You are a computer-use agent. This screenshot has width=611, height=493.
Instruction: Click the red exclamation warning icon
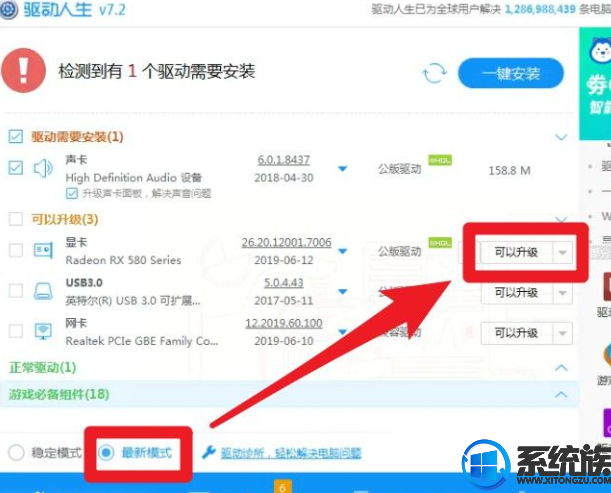click(23, 71)
